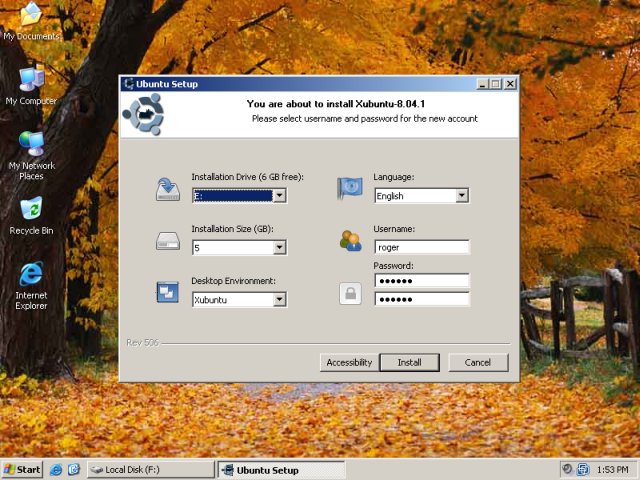
Task: Expand the Language dropdown set to English
Action: (x=421, y=196)
